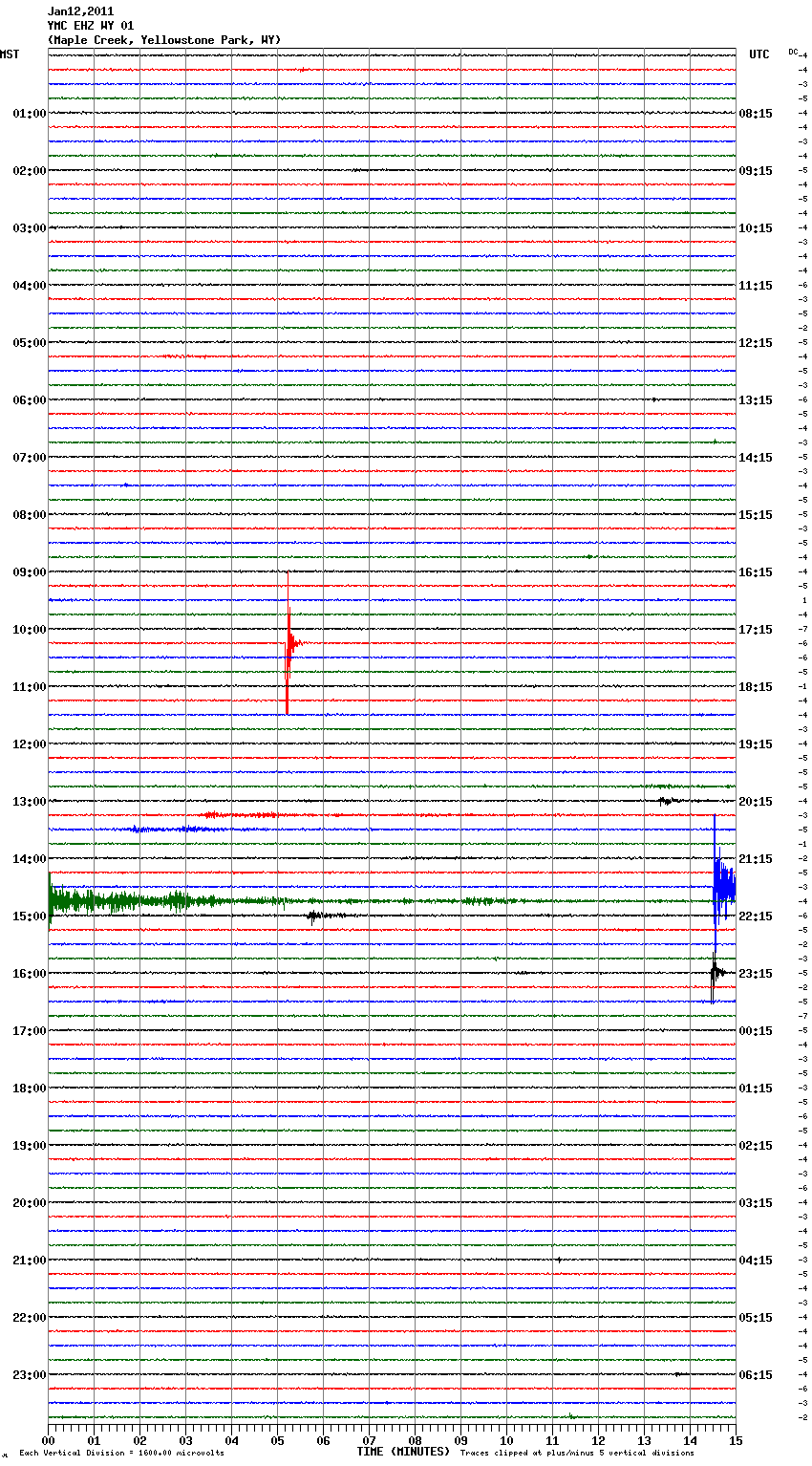This screenshot has height=1466, width=812.
Task: Click the 'DC' offset column header
Action: (793, 52)
